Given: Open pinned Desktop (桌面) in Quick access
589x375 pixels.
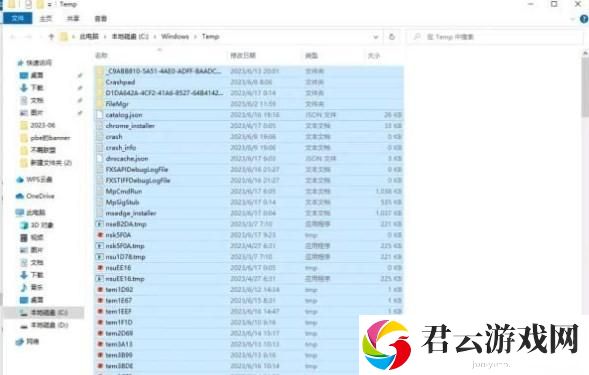Looking at the screenshot, I should [37, 75].
